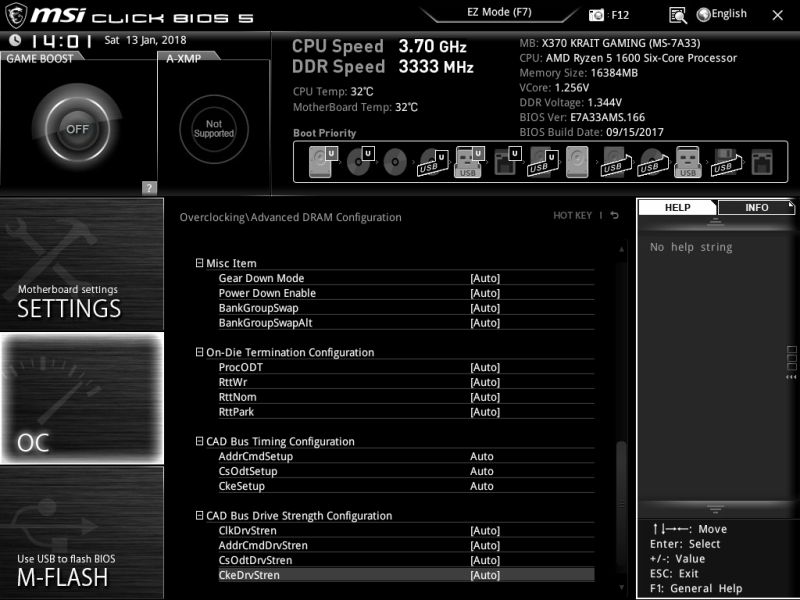The width and height of the screenshot is (800, 600).
Task: Select the legacy USB CD/DVD boot device
Action: pos(653,162)
